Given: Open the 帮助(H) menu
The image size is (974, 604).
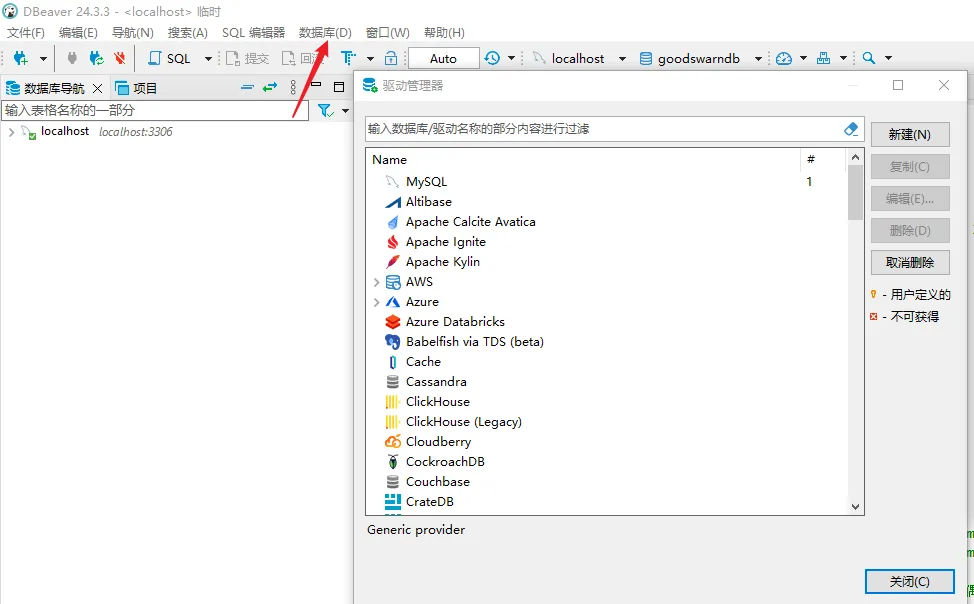Looking at the screenshot, I should 444,32.
